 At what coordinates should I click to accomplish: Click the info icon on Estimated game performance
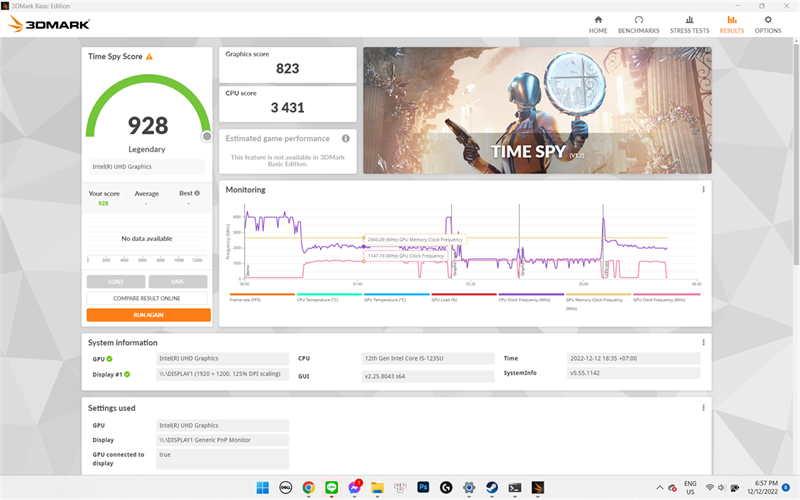[345, 138]
